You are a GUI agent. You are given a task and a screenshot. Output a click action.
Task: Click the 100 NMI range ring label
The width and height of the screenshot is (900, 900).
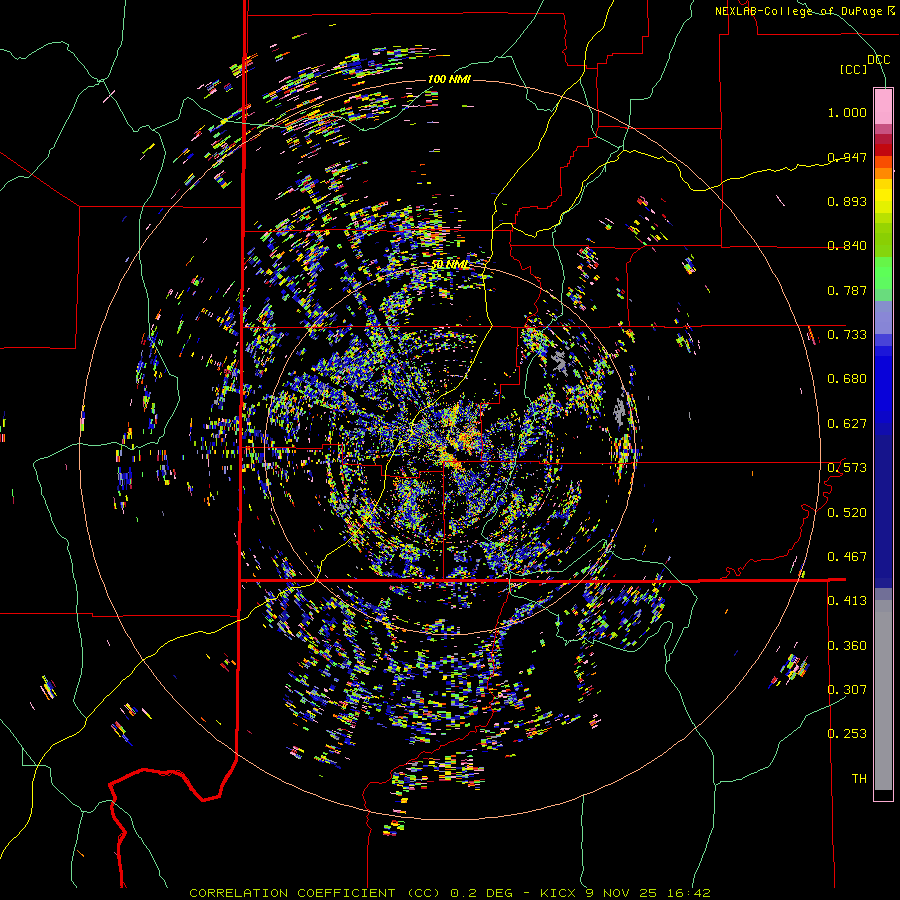point(449,79)
